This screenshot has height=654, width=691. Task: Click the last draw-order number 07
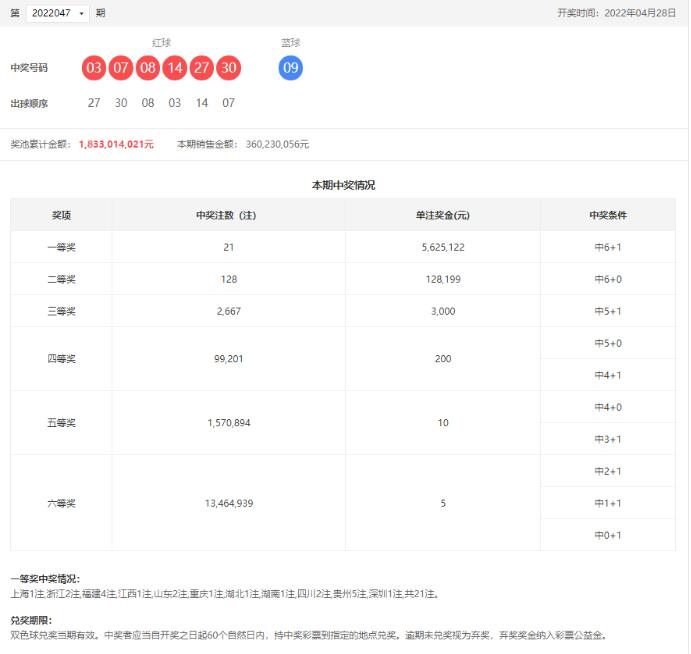(x=229, y=103)
